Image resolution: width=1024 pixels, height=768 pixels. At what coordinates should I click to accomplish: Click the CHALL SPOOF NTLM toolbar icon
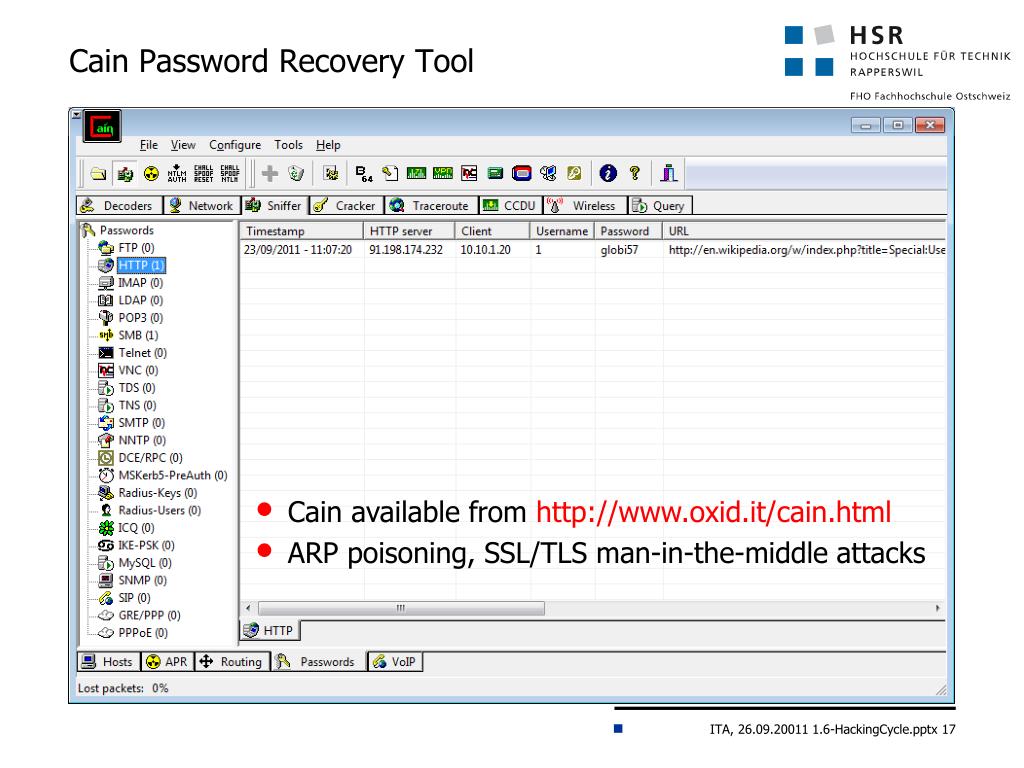click(229, 173)
